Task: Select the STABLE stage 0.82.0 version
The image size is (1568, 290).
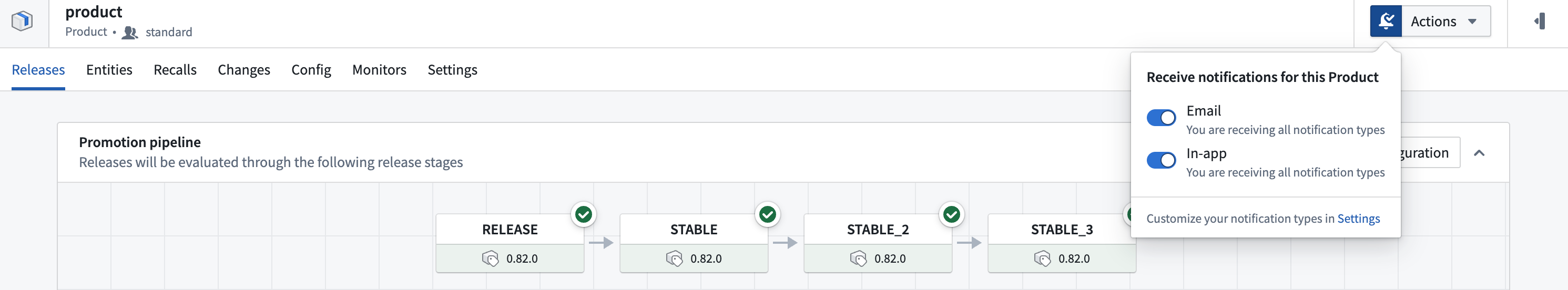Action: pos(694,259)
